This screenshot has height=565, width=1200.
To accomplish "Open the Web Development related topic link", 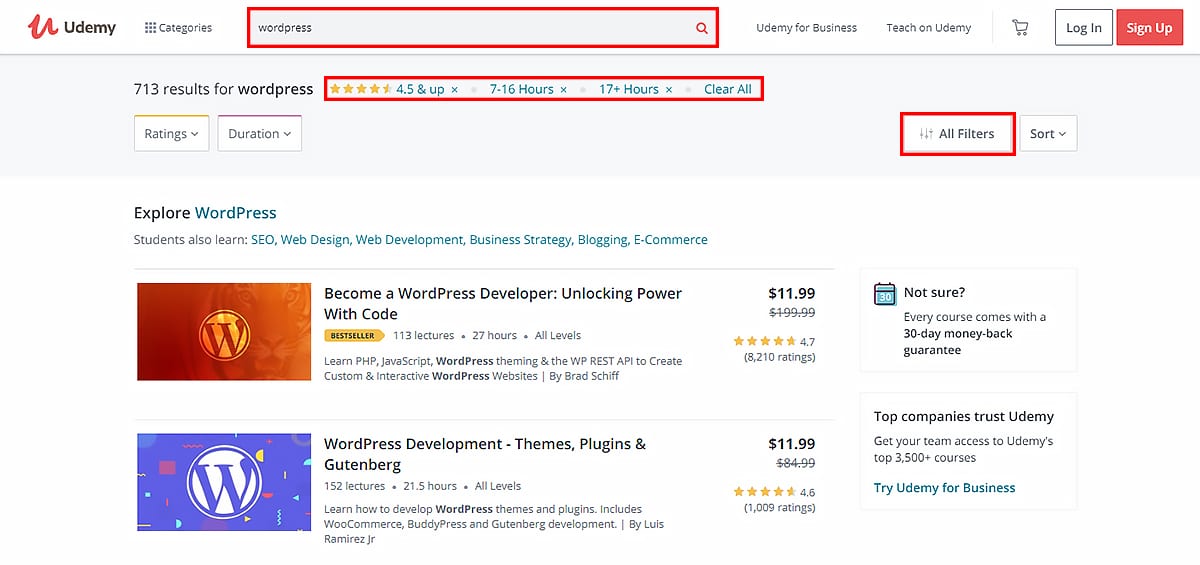I will tap(410, 240).
